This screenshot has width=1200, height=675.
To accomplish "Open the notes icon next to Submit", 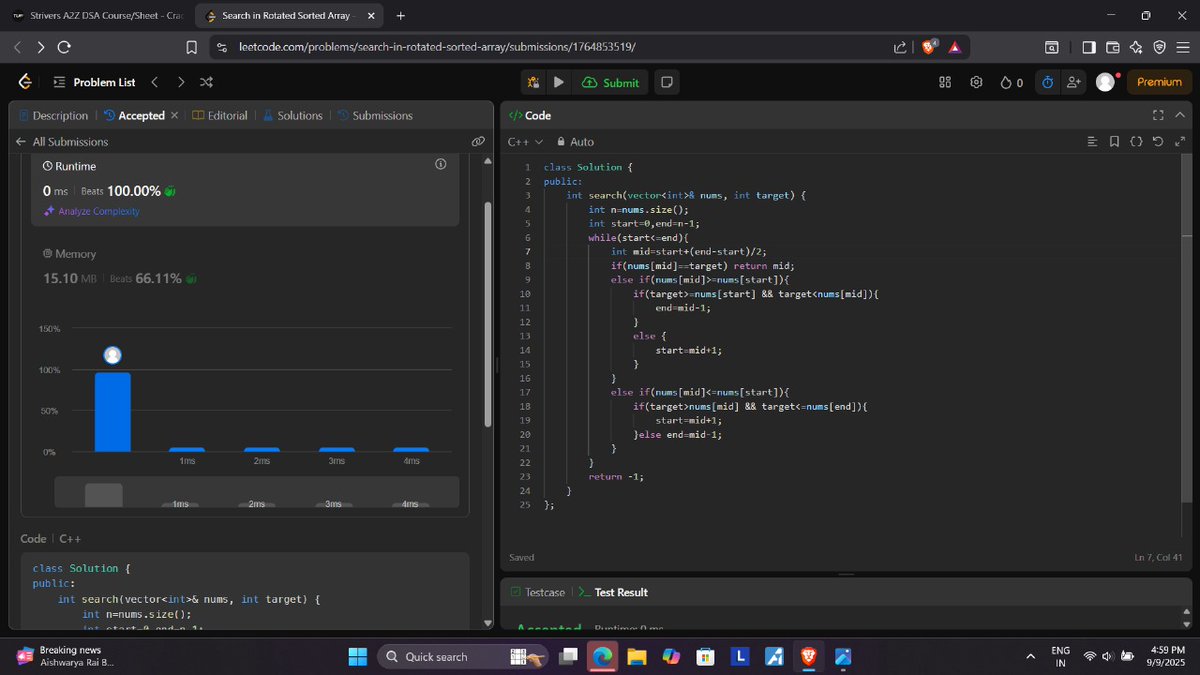I will [667, 82].
